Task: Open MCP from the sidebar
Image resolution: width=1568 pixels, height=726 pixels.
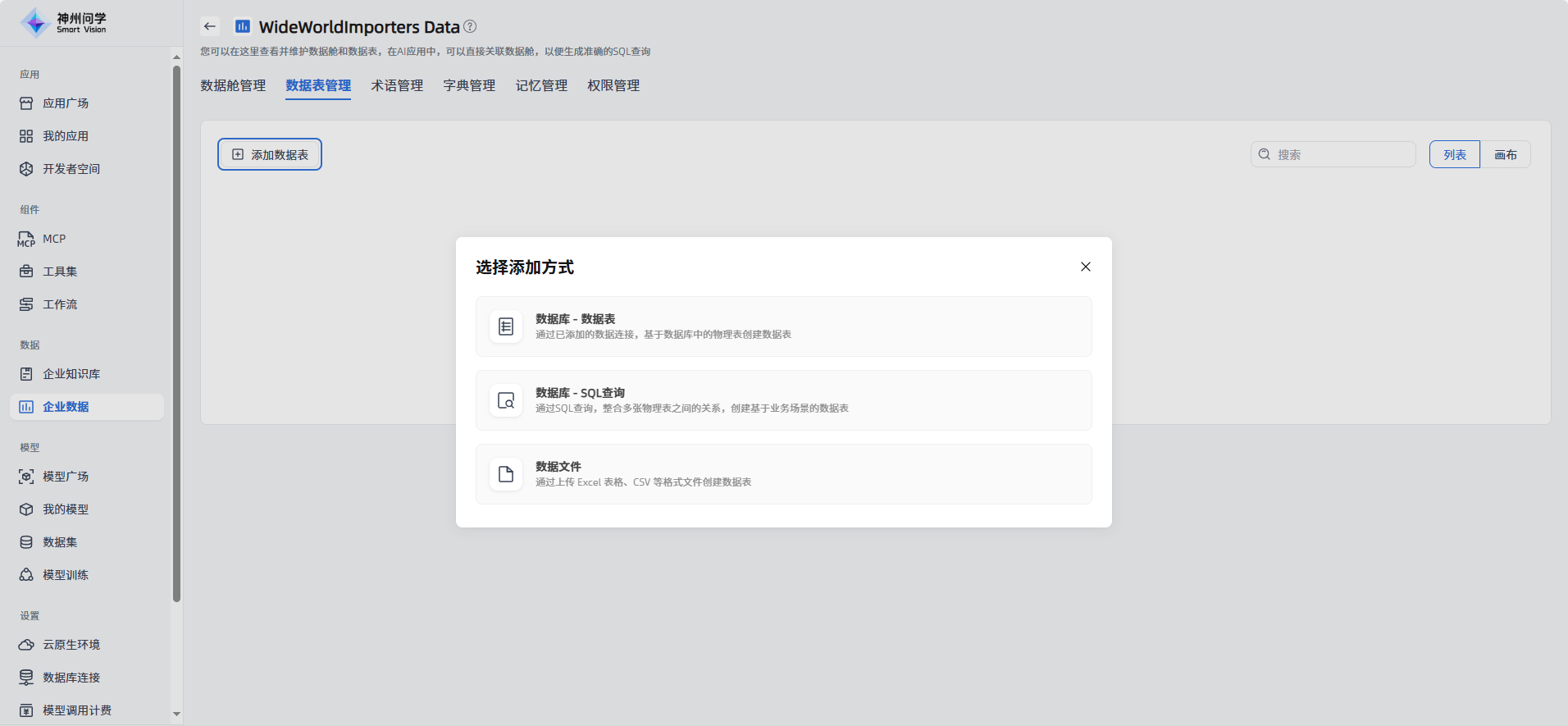Action: pyautogui.click(x=54, y=239)
